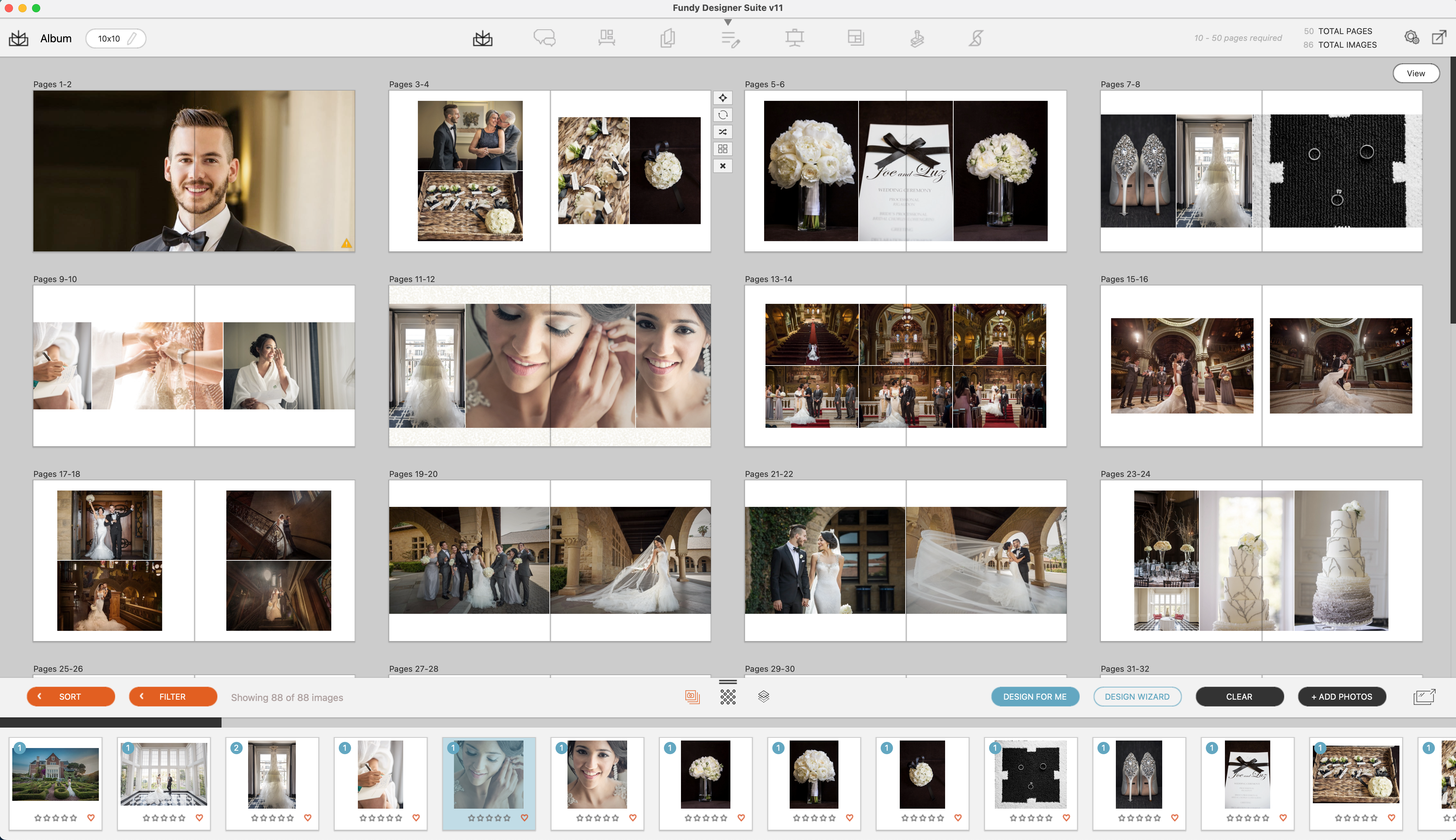Open the text lines with pencil module icon
1456x840 pixels.
tap(730, 39)
